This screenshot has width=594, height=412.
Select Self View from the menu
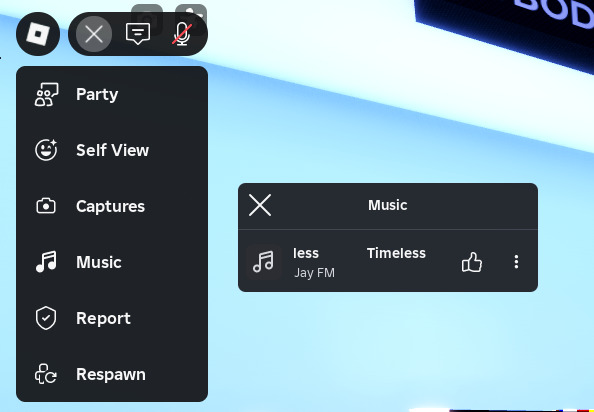[112, 150]
